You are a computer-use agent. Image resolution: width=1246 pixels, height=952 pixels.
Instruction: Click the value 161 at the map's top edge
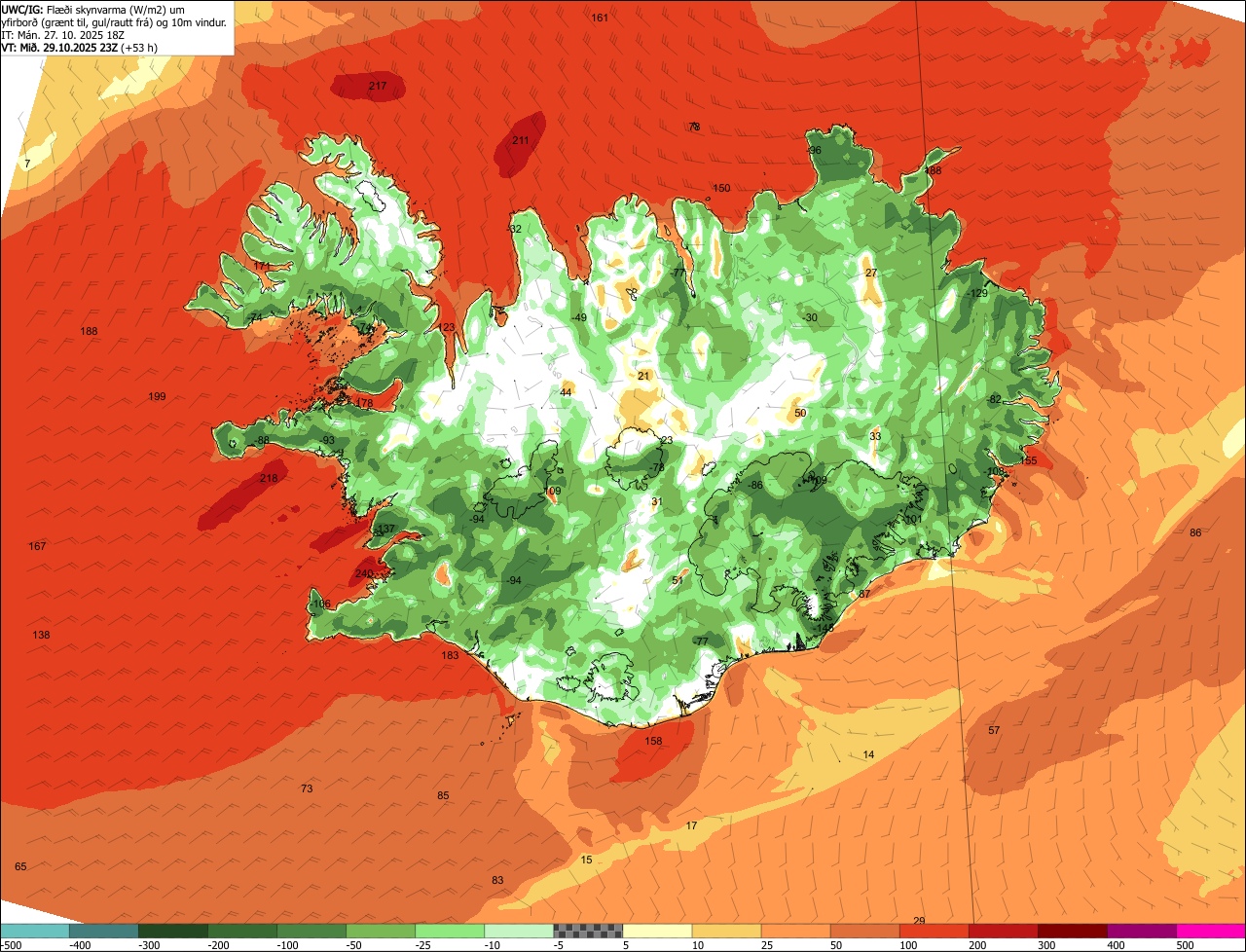pyautogui.click(x=600, y=18)
